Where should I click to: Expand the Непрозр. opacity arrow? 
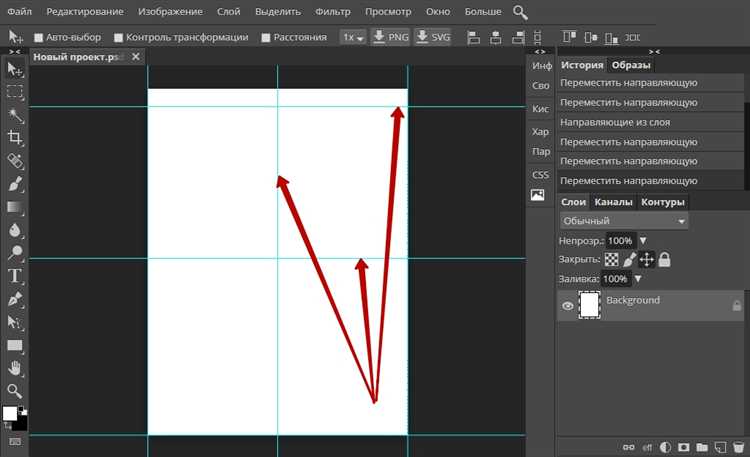(x=643, y=240)
